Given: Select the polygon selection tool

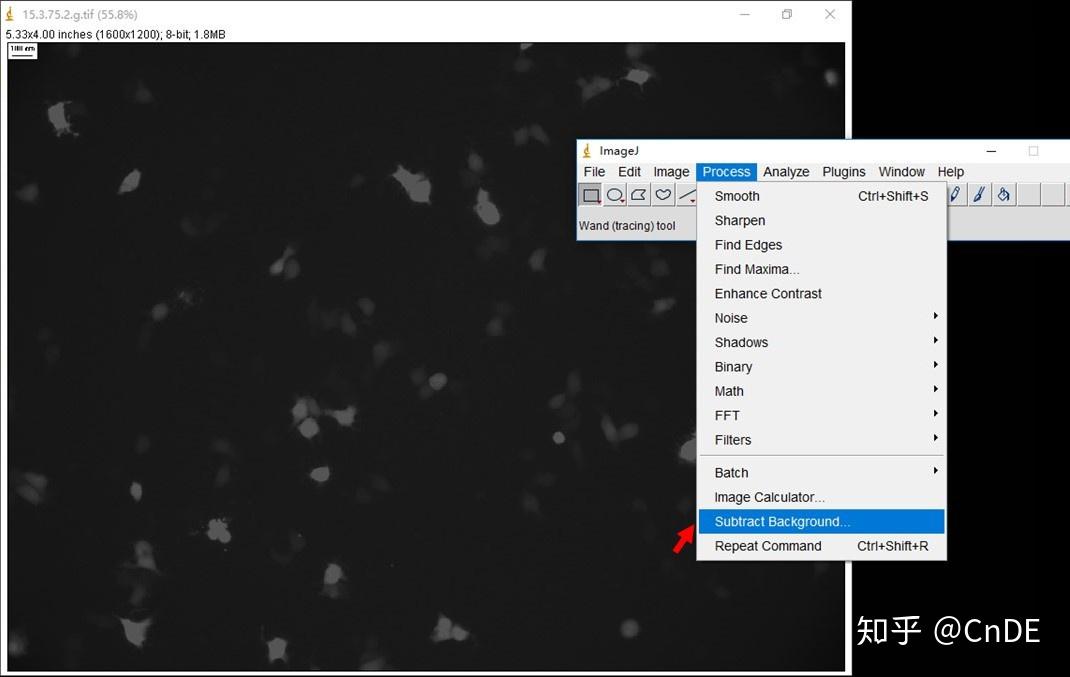Looking at the screenshot, I should pyautogui.click(x=639, y=195).
